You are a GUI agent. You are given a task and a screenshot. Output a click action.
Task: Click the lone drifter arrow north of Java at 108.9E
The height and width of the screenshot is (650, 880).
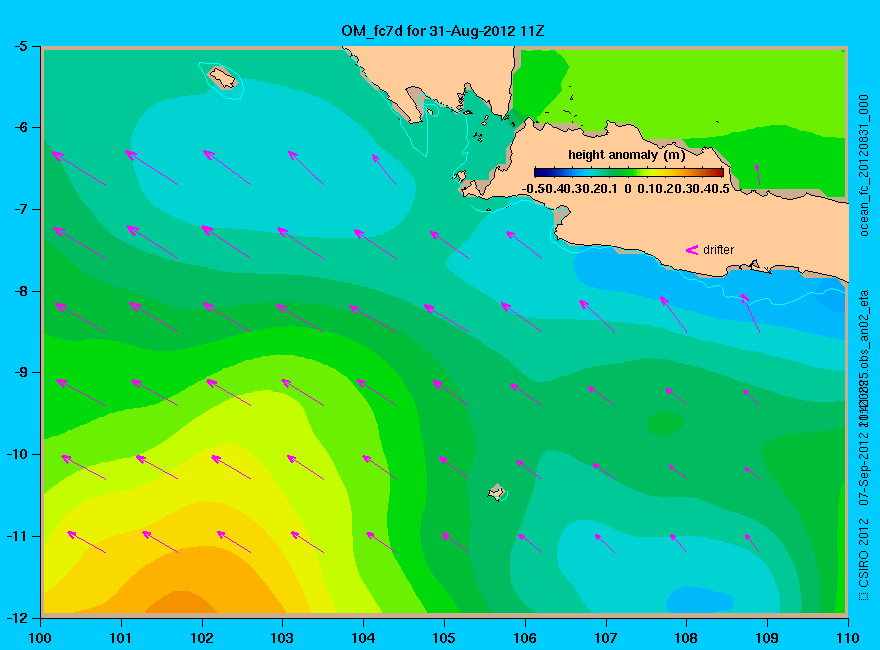point(758,175)
